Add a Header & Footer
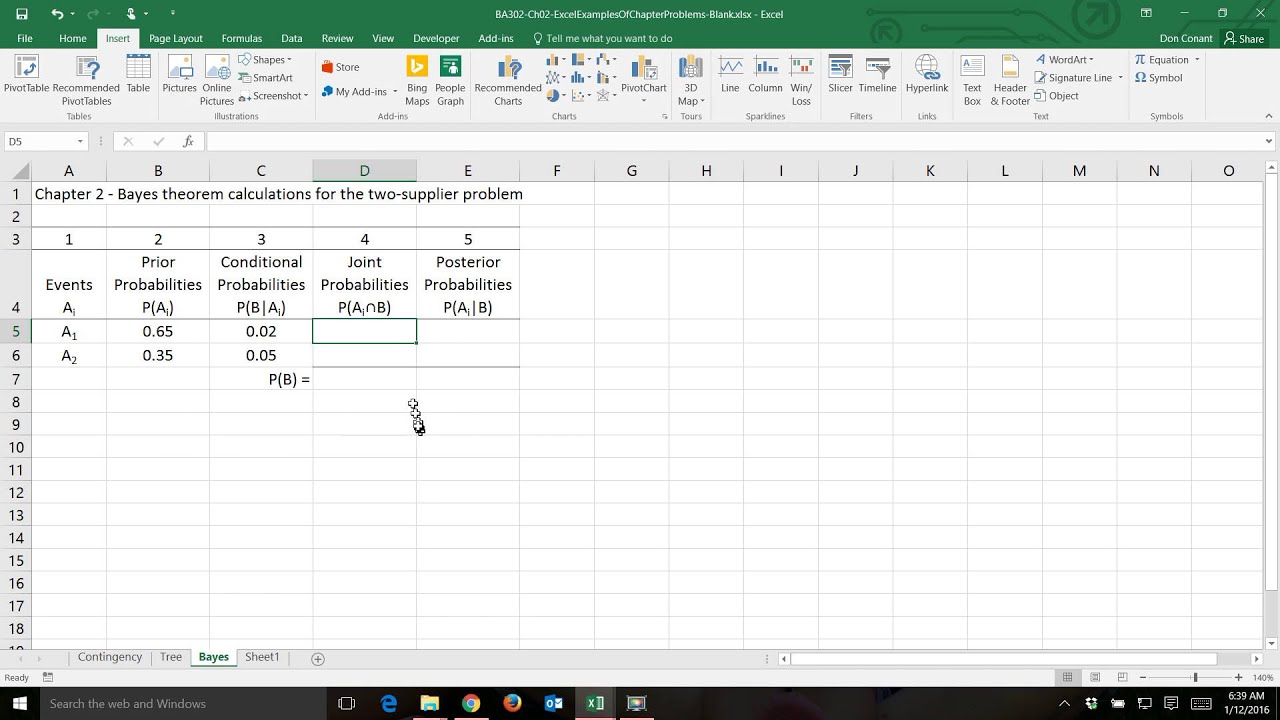 (x=1010, y=80)
